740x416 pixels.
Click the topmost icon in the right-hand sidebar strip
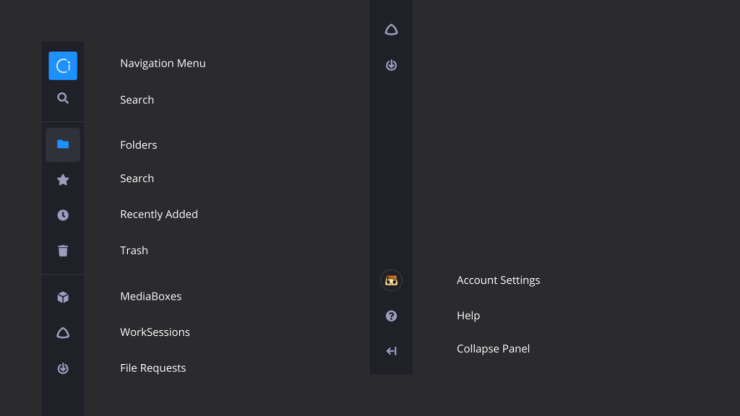click(x=391, y=30)
